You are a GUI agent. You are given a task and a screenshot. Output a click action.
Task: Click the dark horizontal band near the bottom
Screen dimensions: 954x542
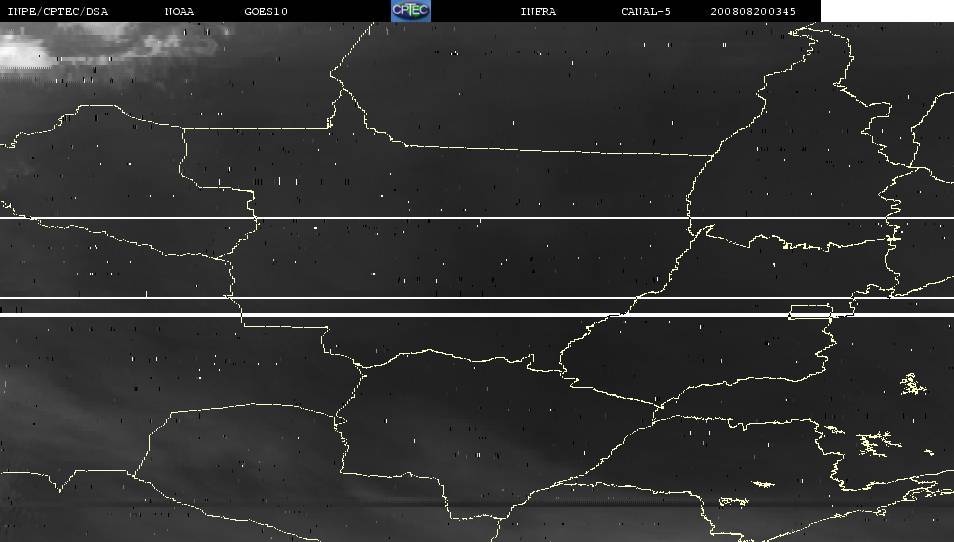point(300,506)
